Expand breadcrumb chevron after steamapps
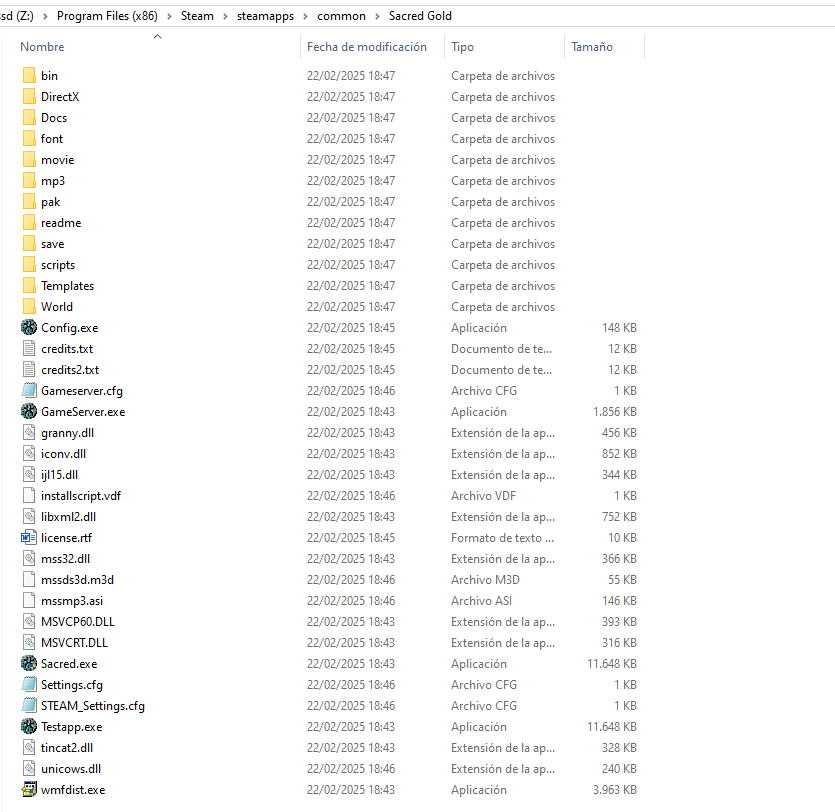 [x=305, y=17]
